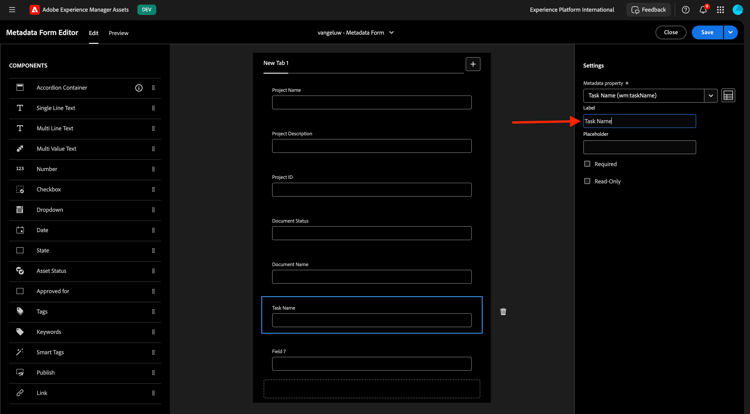
Task: Select the Smart Tags component icon
Action: (x=20, y=352)
